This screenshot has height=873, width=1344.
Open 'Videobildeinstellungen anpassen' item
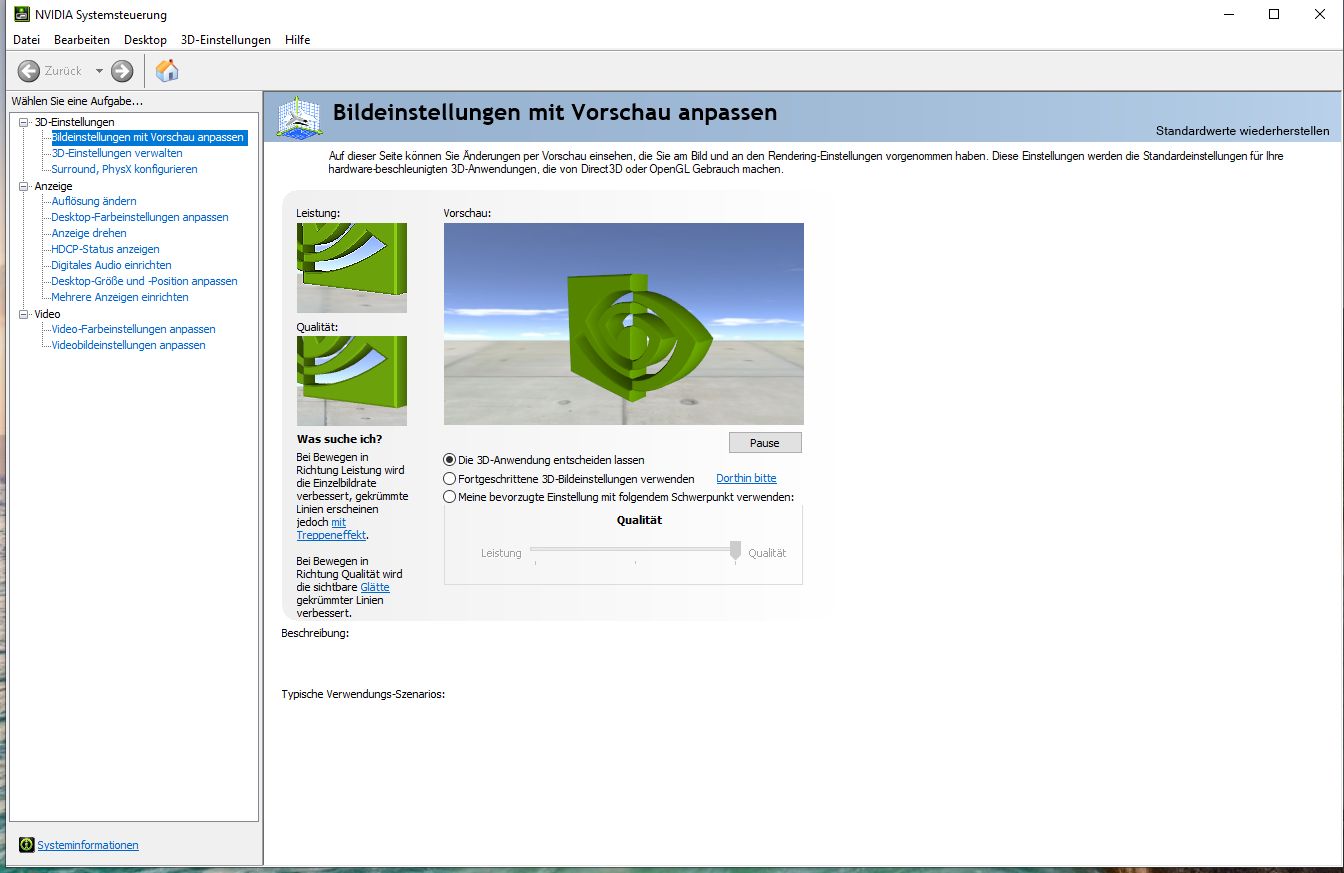128,345
